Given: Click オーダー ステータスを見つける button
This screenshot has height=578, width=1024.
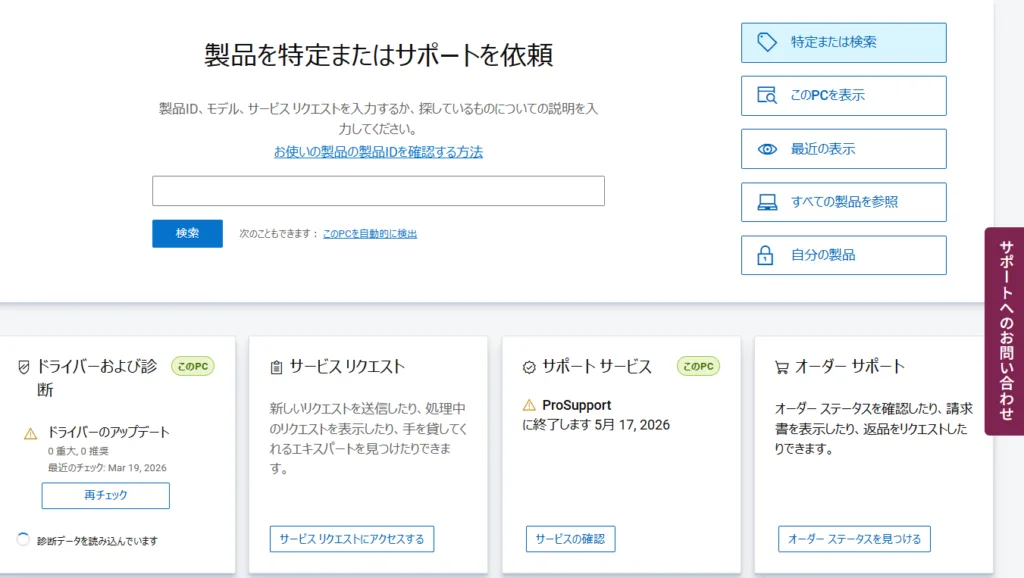Looking at the screenshot, I should pyautogui.click(x=854, y=539).
